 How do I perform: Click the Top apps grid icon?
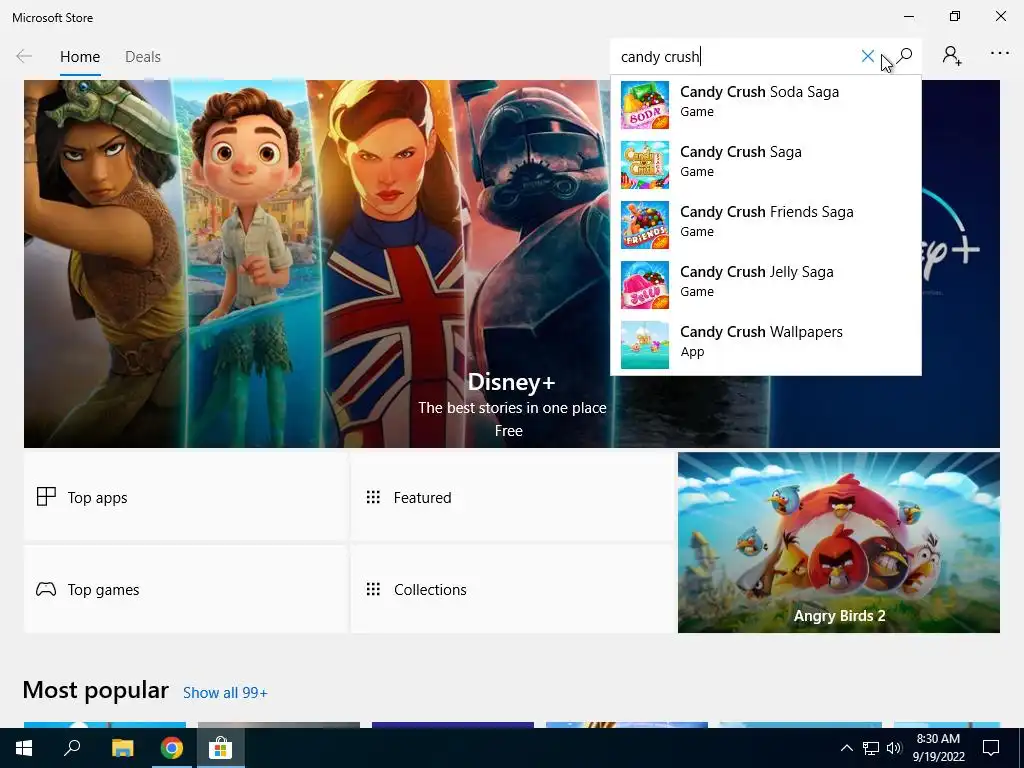46,497
